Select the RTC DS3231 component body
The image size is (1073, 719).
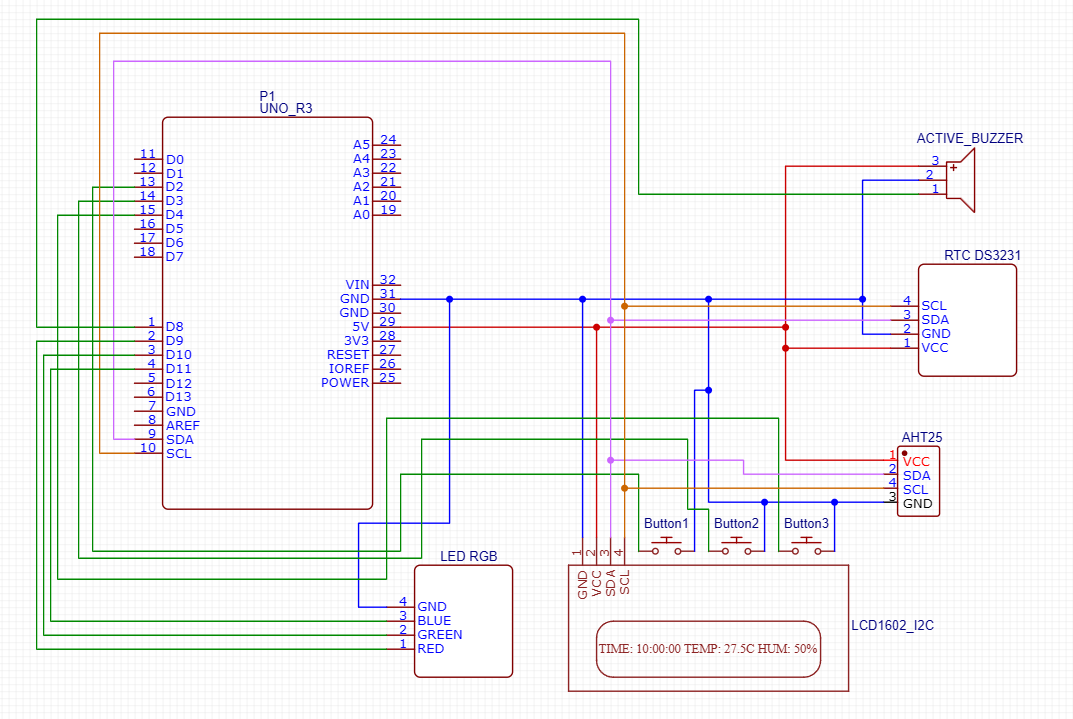coord(967,320)
